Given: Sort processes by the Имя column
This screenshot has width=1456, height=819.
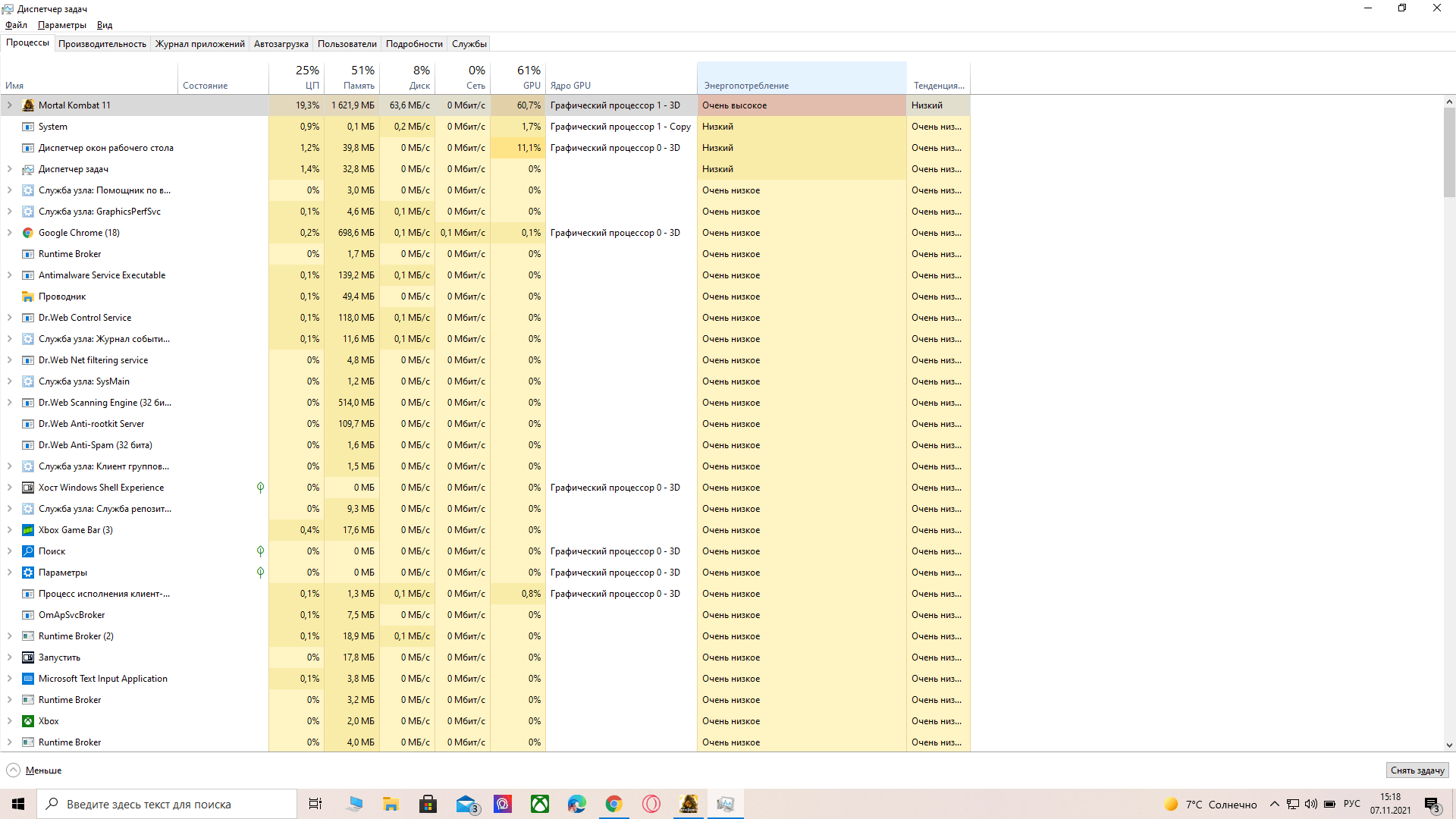Looking at the screenshot, I should click(x=89, y=77).
